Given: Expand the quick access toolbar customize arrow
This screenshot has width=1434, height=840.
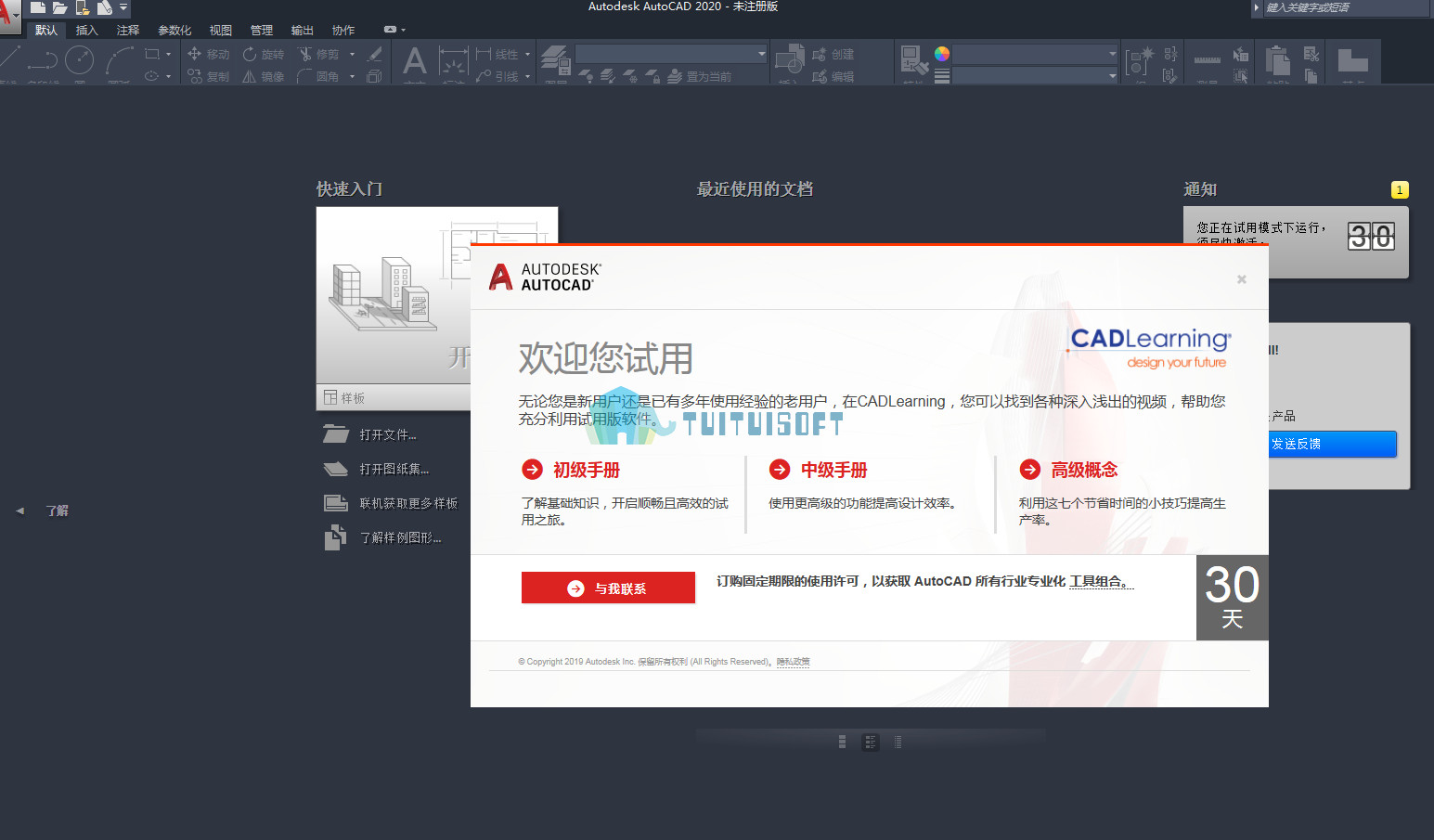Looking at the screenshot, I should 123,7.
